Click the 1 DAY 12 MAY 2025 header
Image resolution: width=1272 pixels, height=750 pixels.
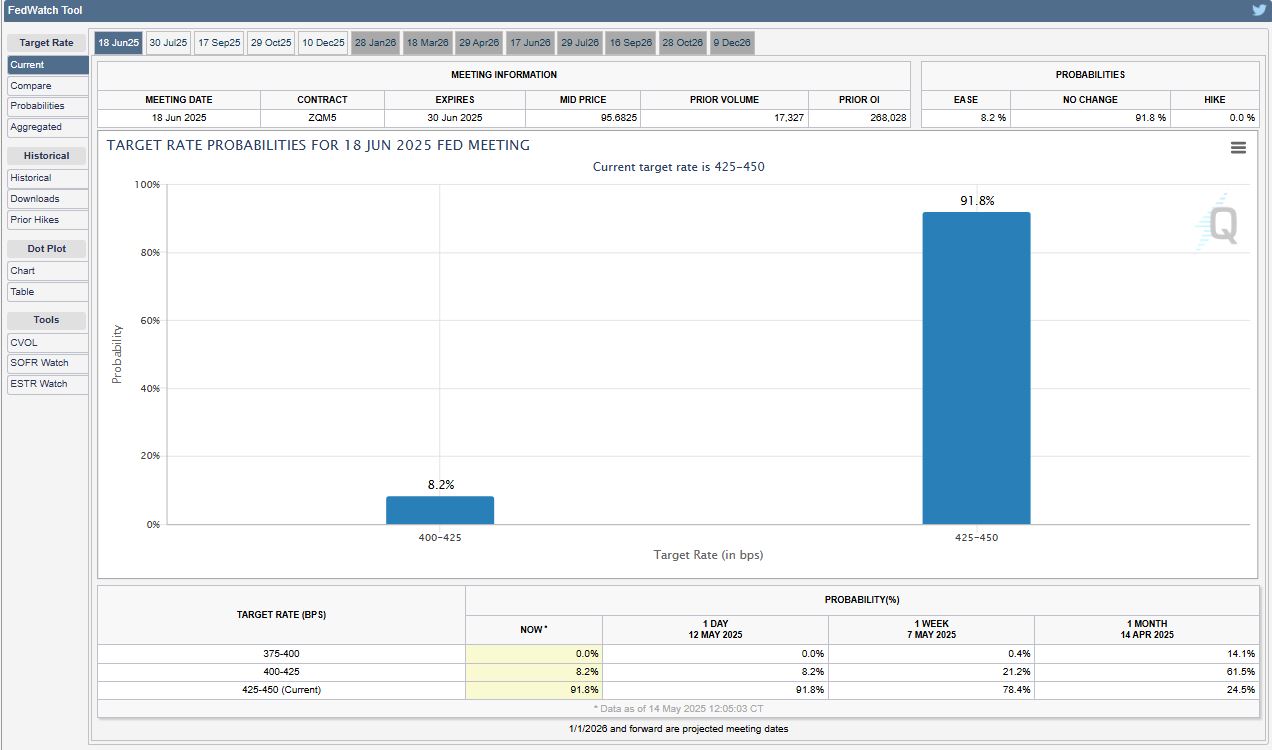pyautogui.click(x=715, y=630)
